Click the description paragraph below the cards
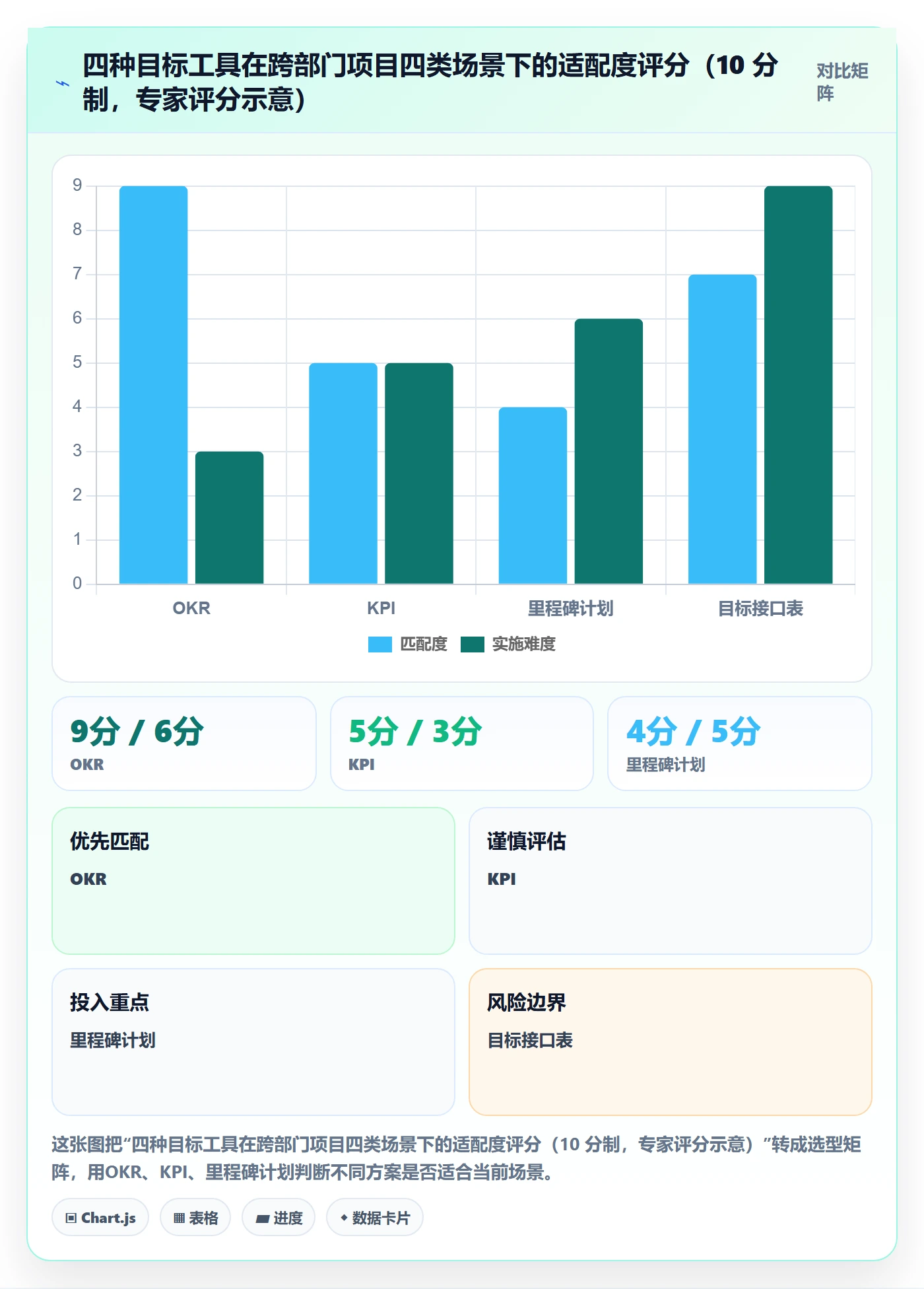 tap(457, 1158)
